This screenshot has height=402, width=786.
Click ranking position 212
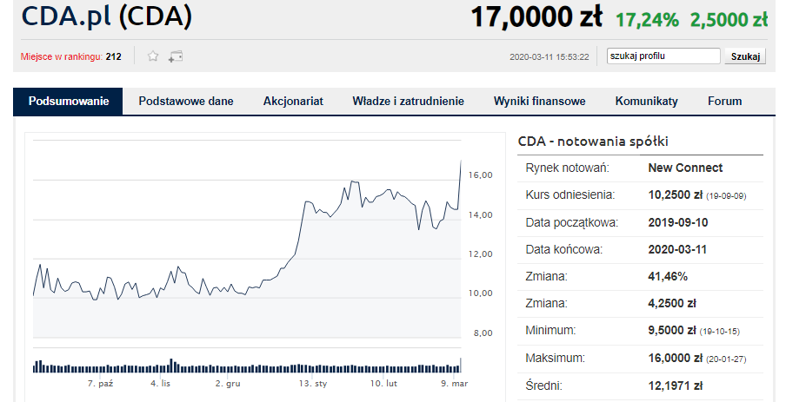click(114, 57)
